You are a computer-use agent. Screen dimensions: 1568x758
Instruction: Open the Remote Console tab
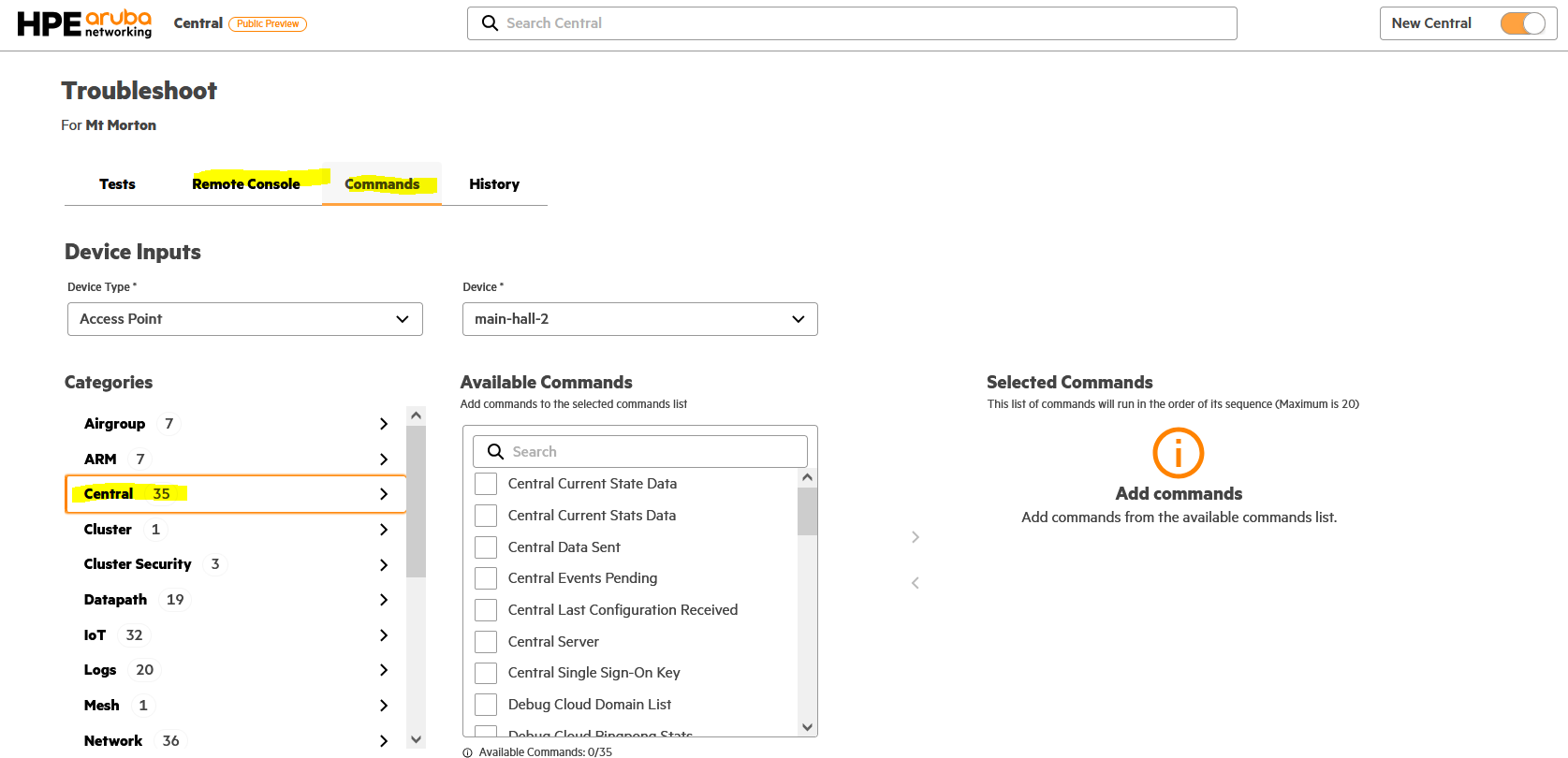click(x=246, y=184)
